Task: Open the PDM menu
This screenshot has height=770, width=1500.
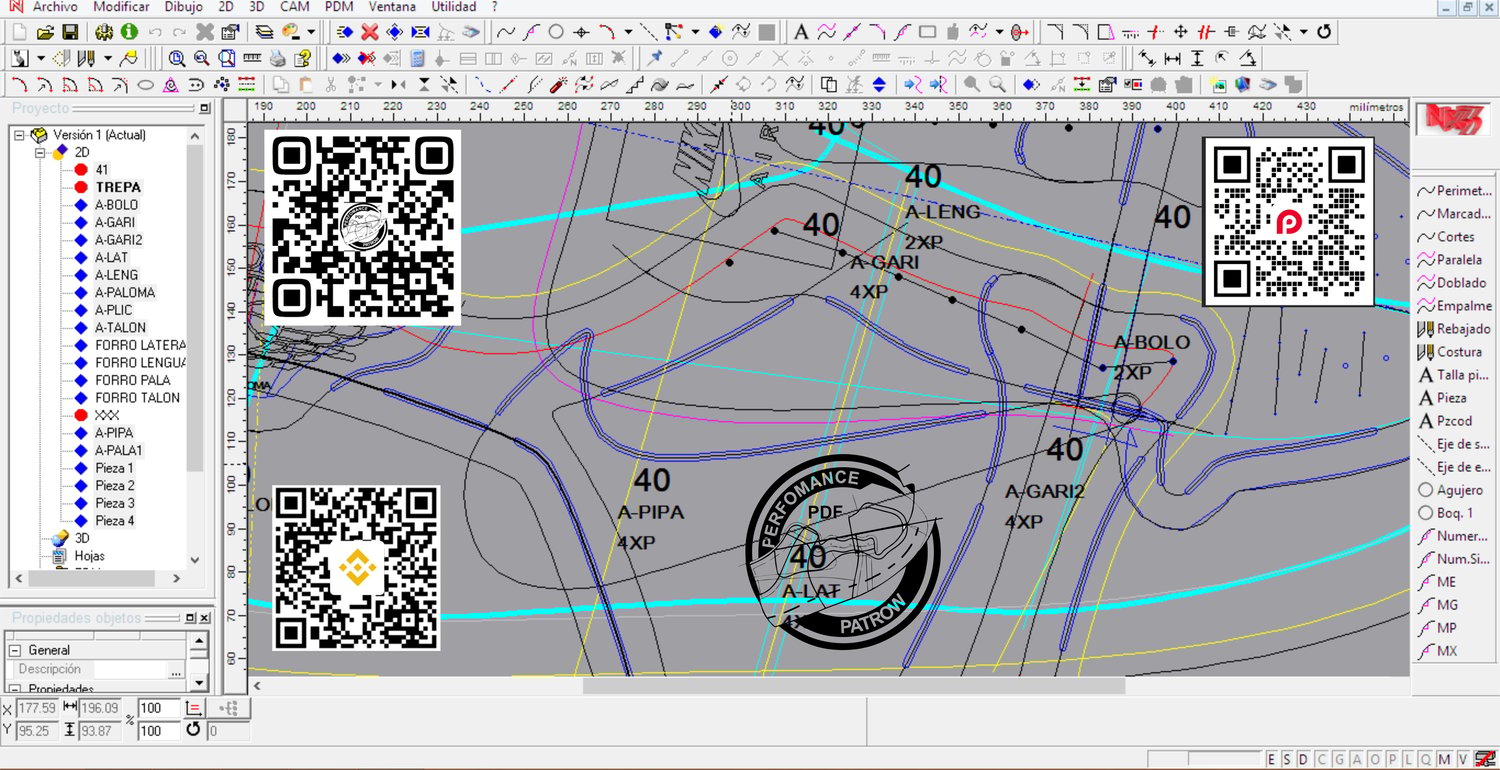Action: coord(339,7)
